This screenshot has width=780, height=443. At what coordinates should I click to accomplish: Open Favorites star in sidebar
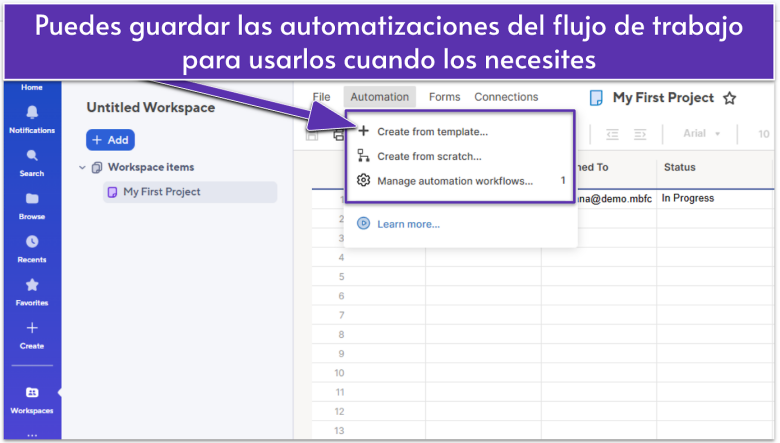coord(32,285)
